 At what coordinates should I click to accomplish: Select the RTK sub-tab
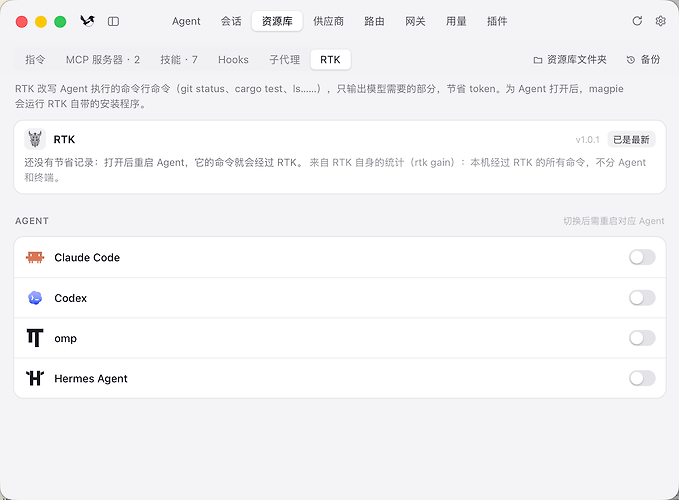tap(330, 60)
